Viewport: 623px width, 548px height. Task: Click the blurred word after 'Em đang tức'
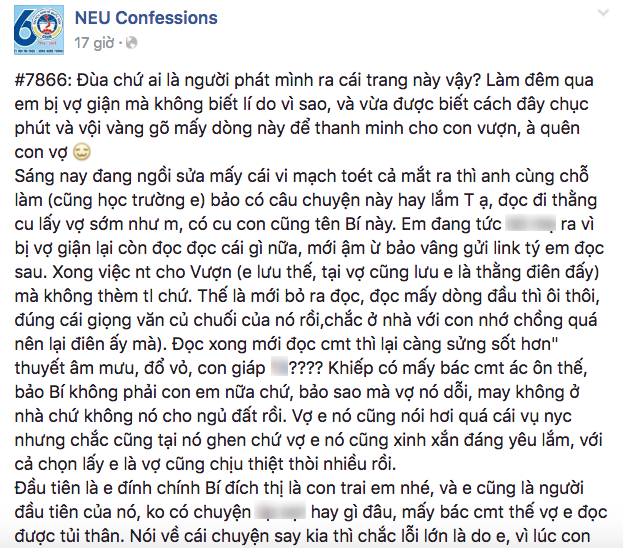[x=530, y=224]
